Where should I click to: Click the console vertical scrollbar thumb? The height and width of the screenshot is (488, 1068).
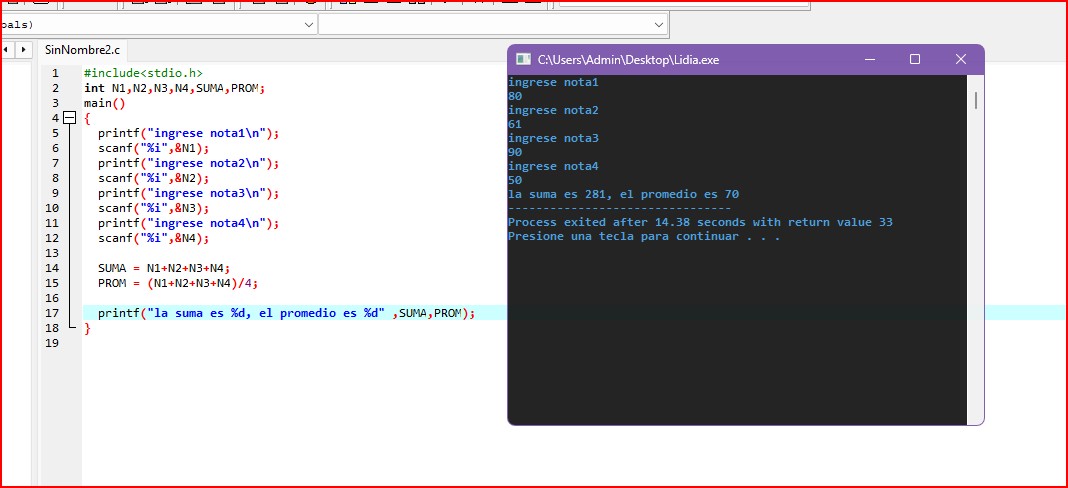point(975,100)
